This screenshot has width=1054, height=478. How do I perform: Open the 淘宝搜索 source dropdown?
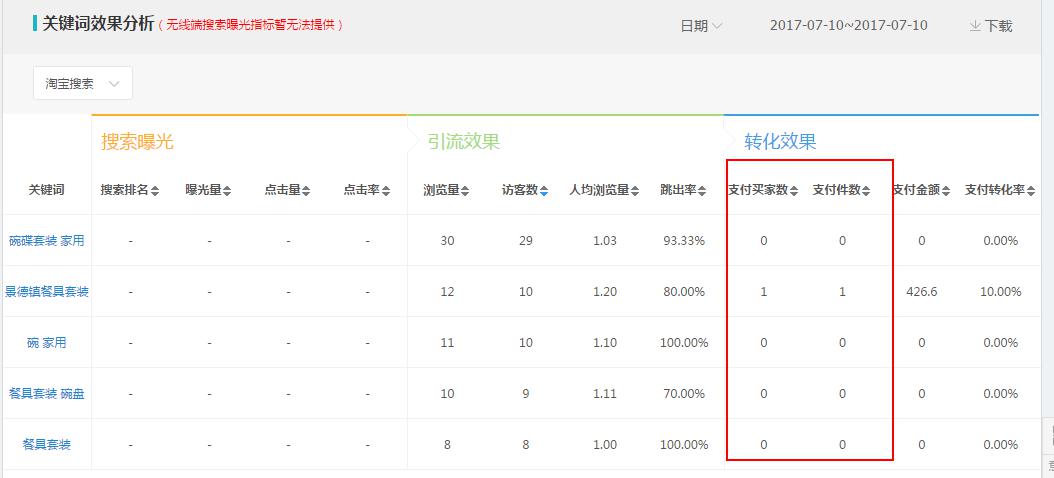point(83,84)
